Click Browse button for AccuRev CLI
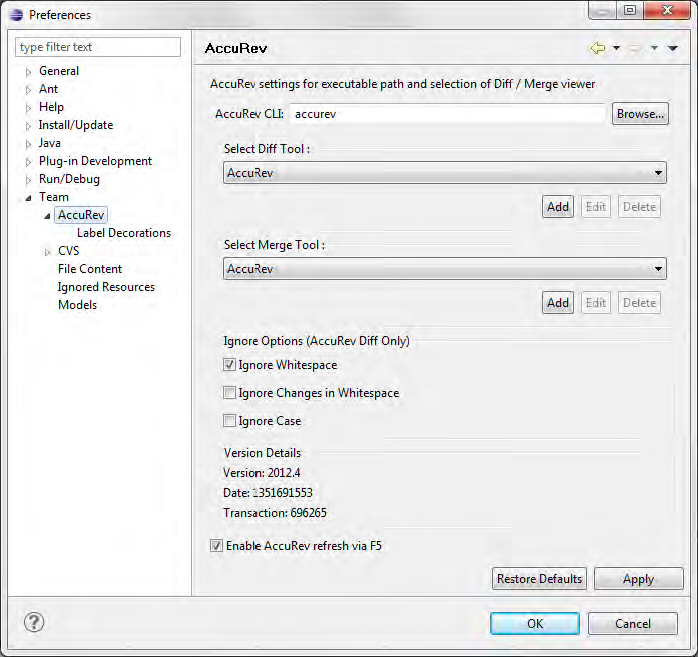 pos(640,114)
